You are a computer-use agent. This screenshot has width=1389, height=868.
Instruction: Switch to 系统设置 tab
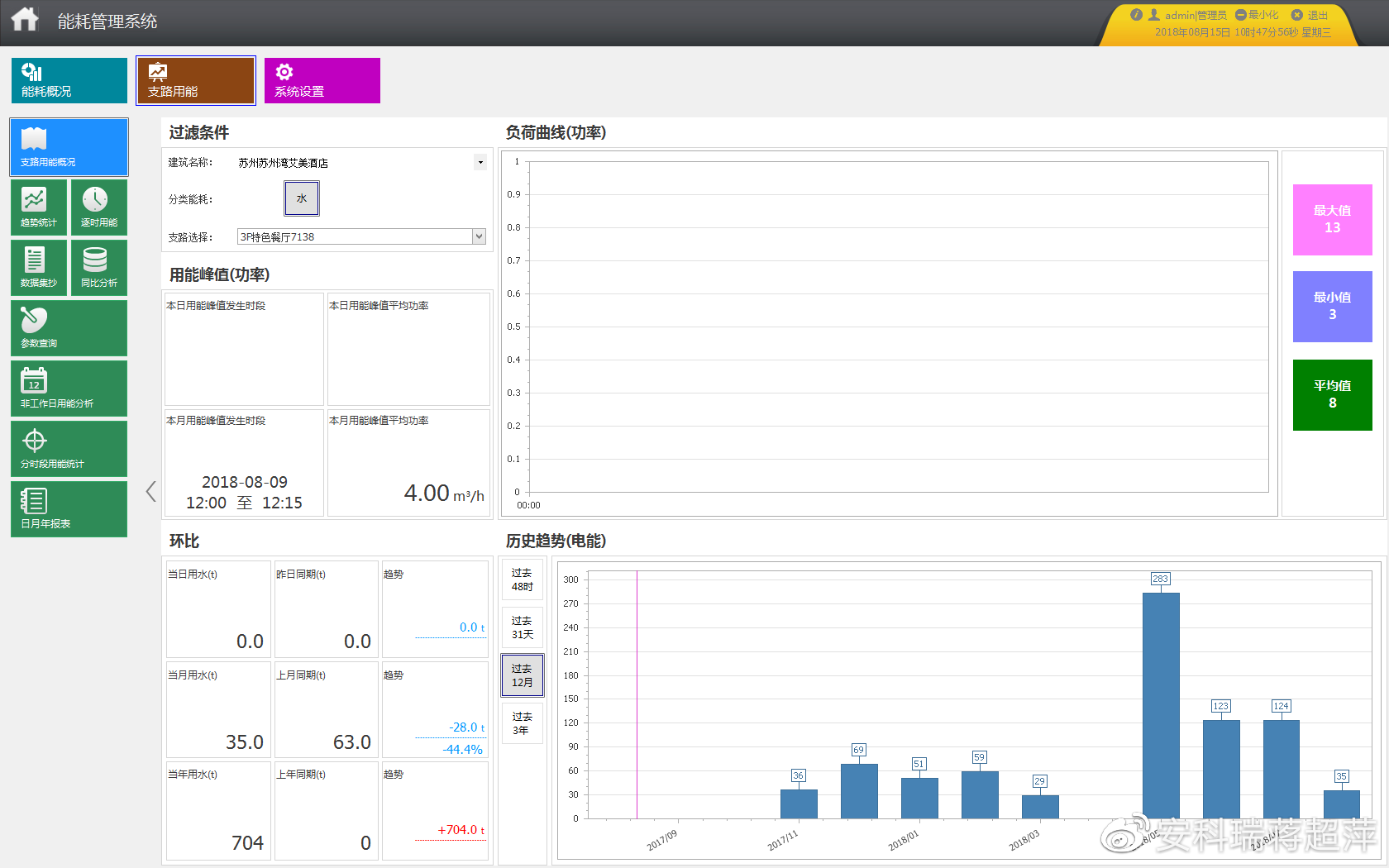click(322, 80)
